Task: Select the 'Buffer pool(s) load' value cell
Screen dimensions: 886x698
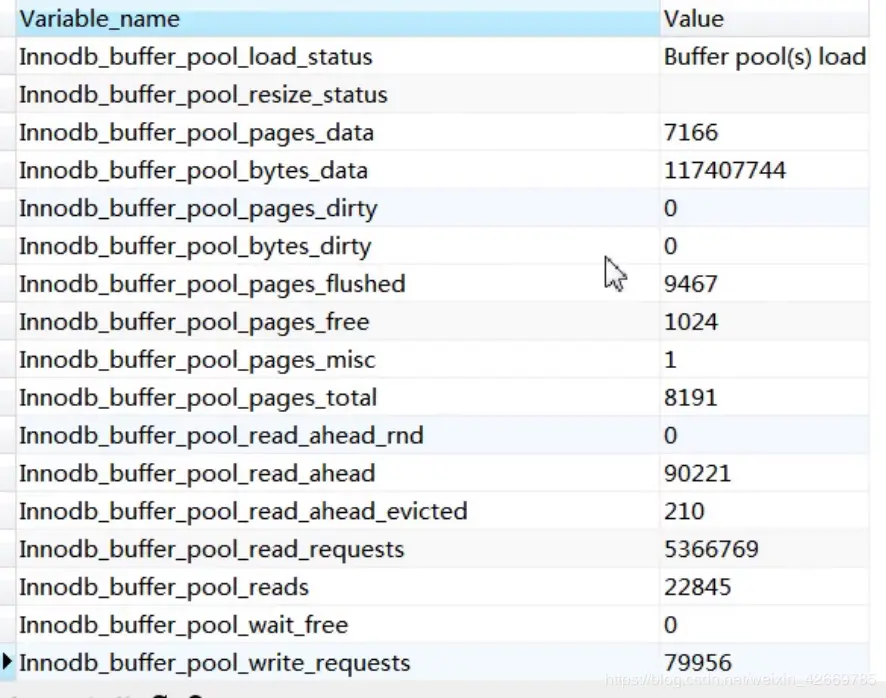Action: pos(765,57)
